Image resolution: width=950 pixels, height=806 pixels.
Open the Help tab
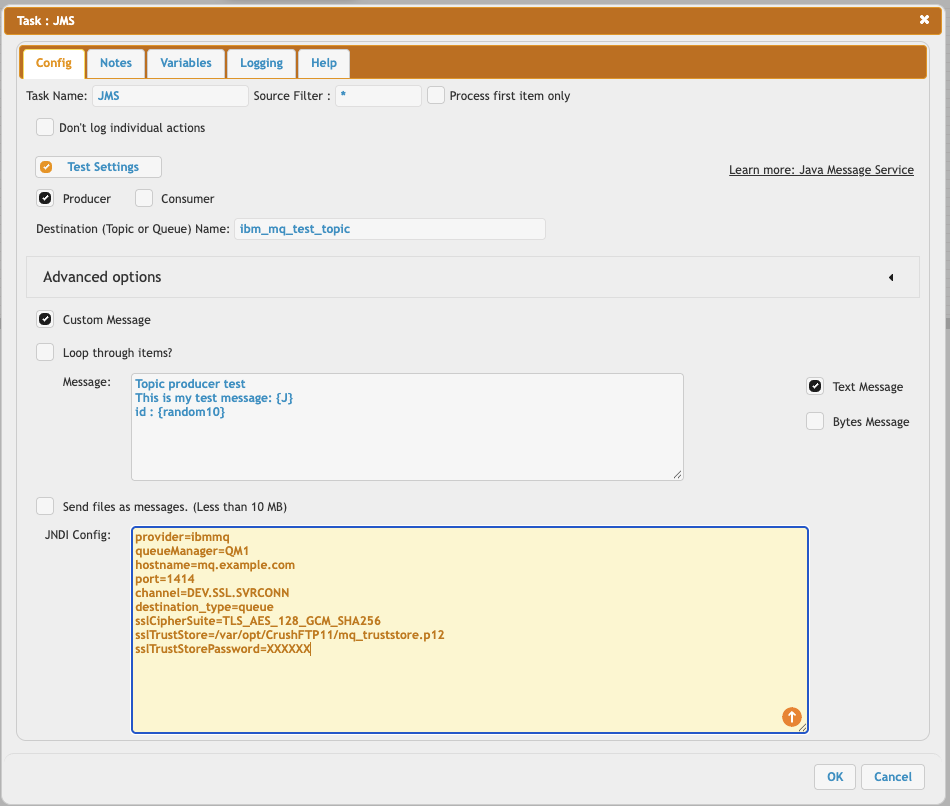point(324,63)
